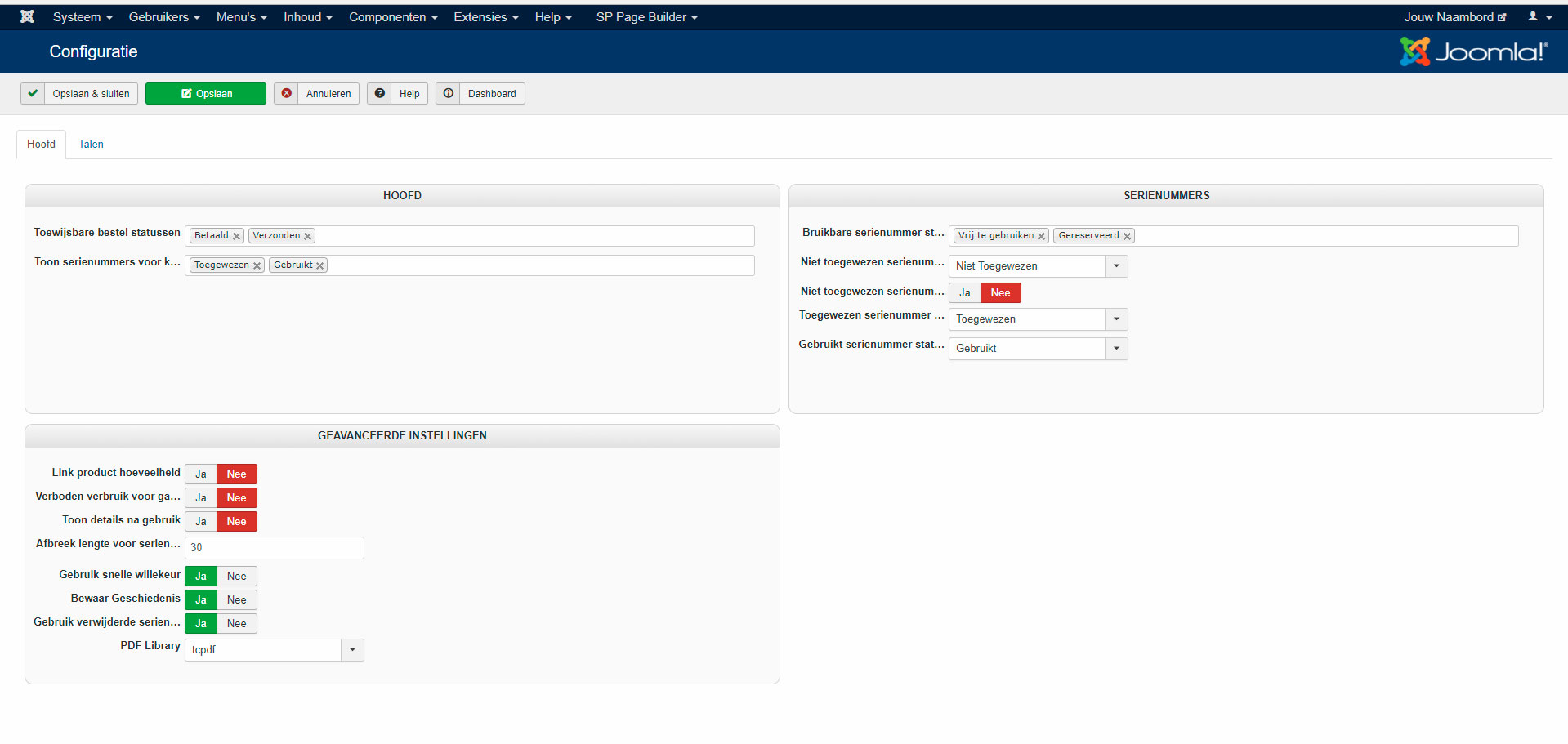This screenshot has height=744, width=1568.
Task: Open the Gebruikt serienummer status dropdown
Action: [1039, 349]
